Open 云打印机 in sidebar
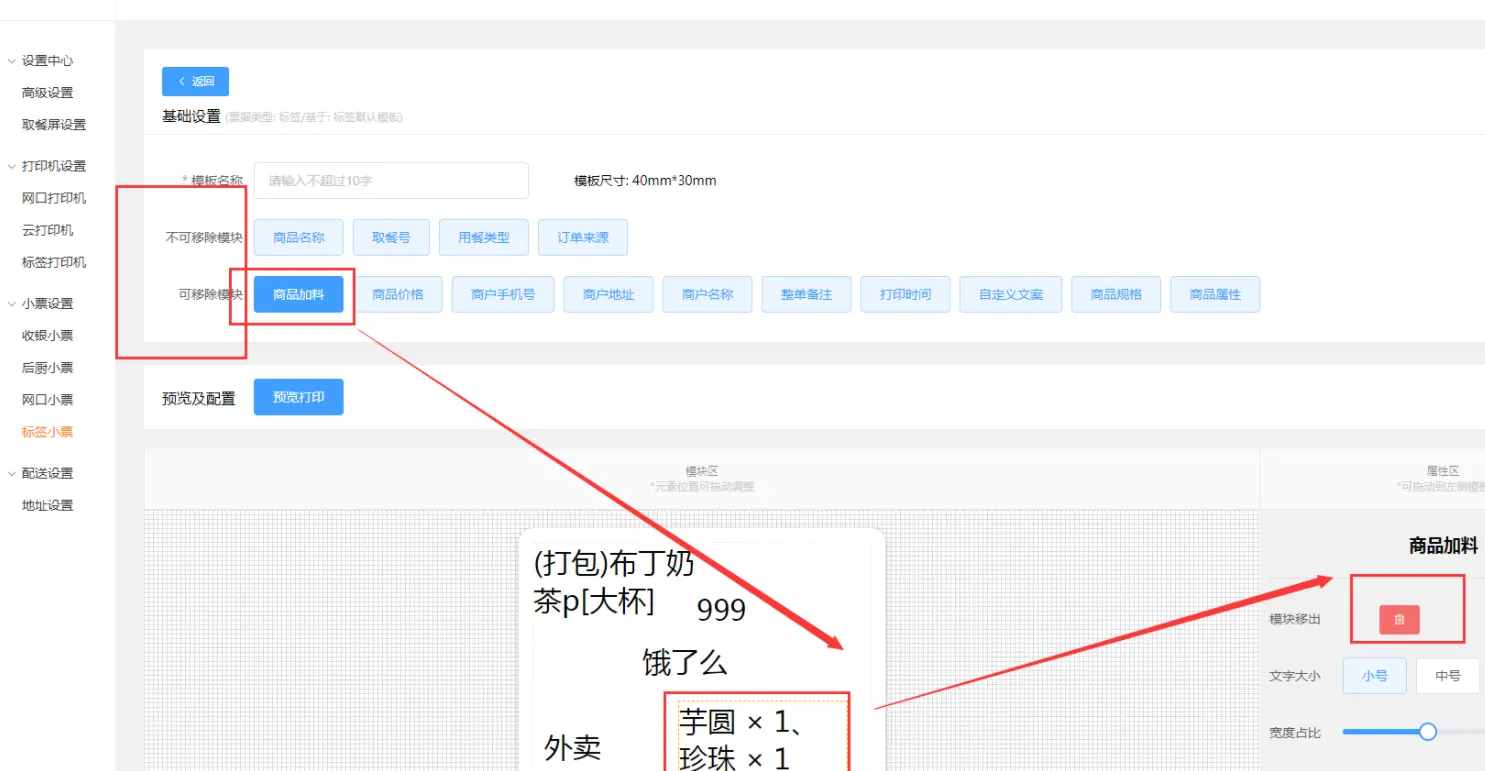The height and width of the screenshot is (771, 1485). (x=48, y=230)
